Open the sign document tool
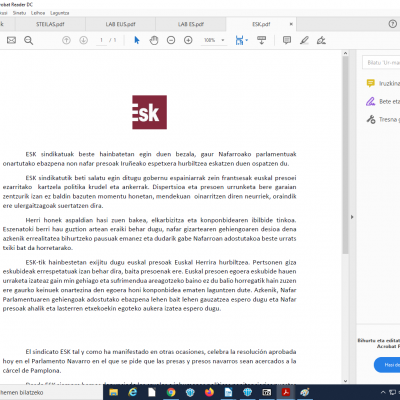 [x=321, y=40]
